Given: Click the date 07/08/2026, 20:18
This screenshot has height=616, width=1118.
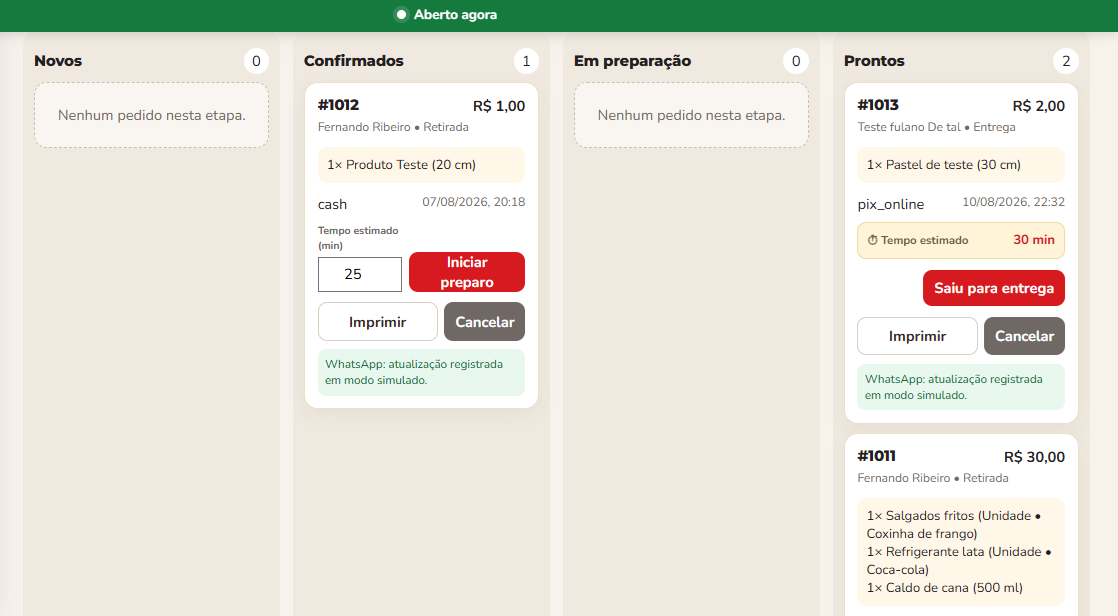Looking at the screenshot, I should (473, 202).
